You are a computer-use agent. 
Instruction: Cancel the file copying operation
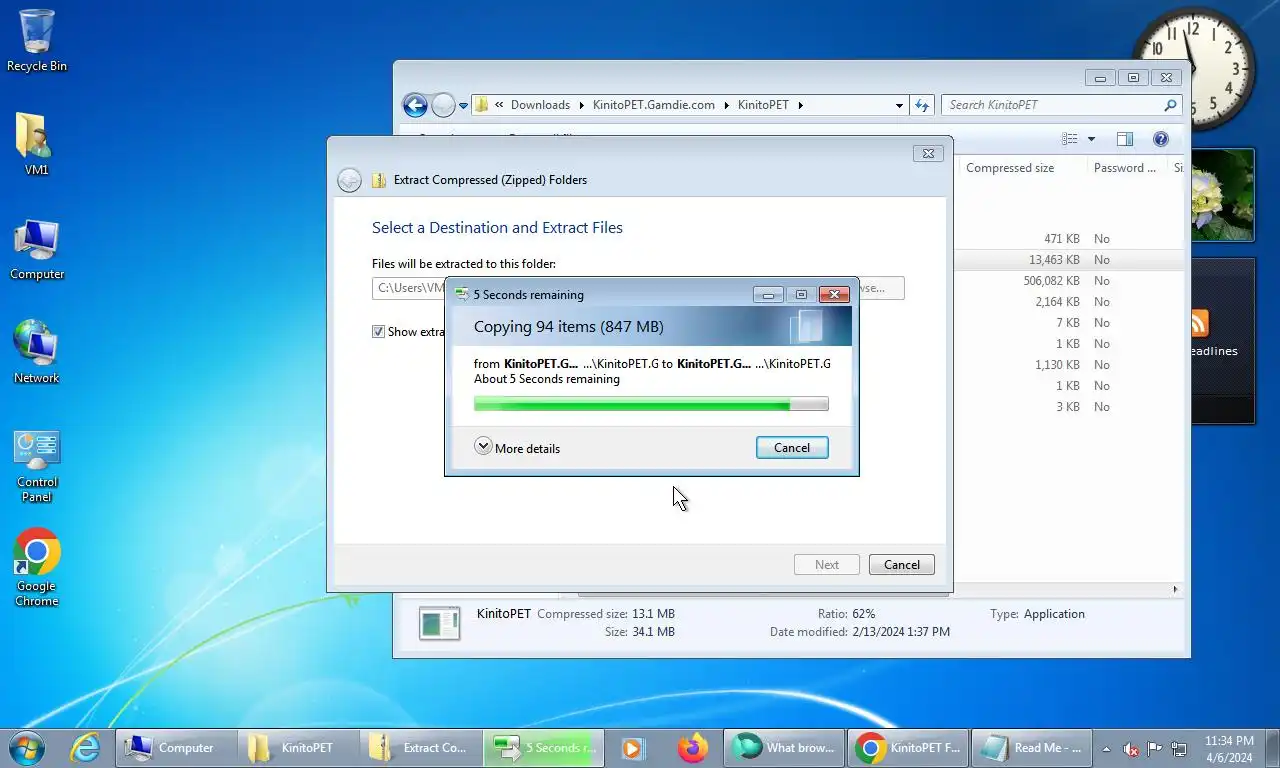[792, 448]
